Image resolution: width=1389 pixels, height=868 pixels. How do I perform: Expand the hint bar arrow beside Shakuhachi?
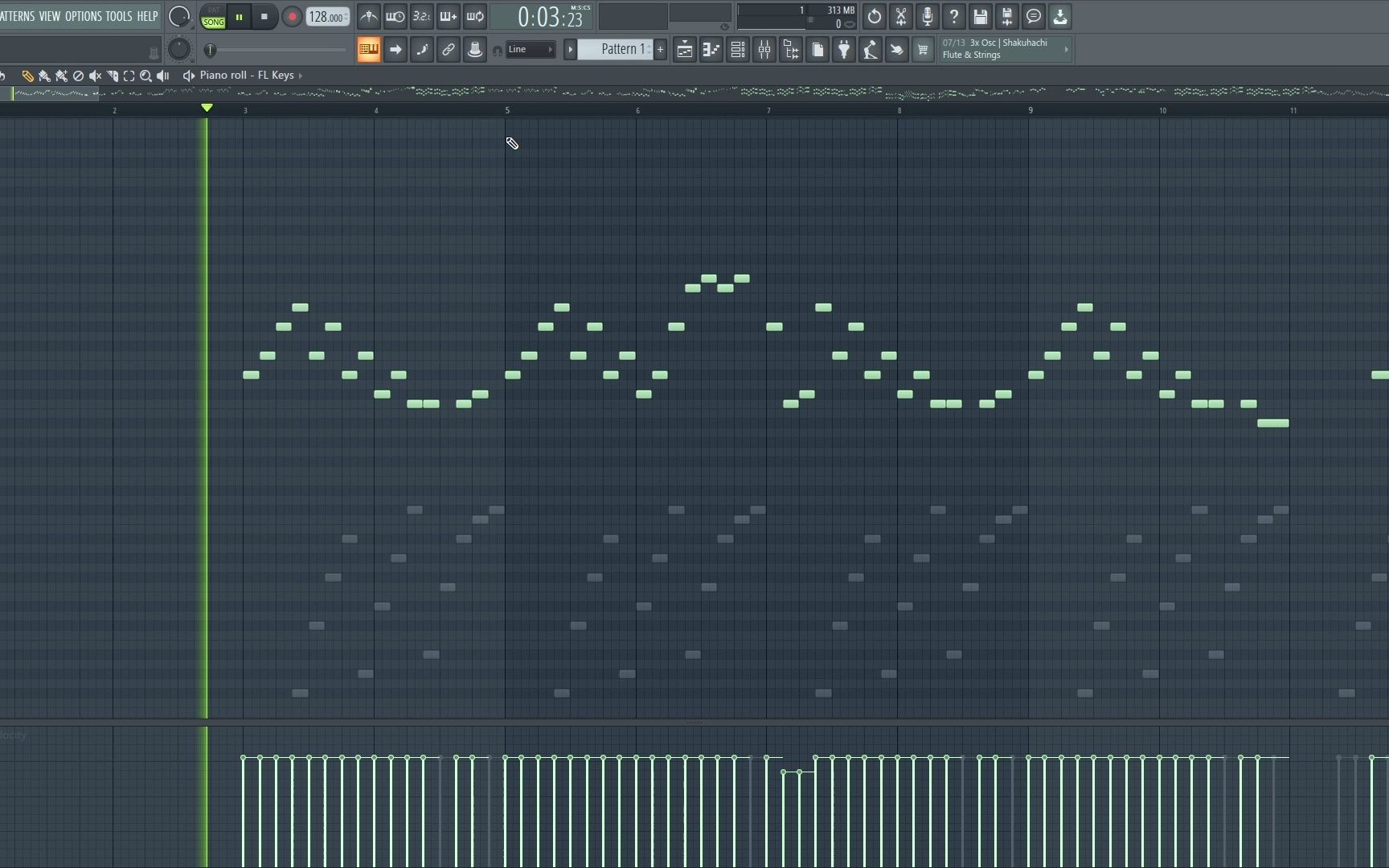pos(1067,50)
